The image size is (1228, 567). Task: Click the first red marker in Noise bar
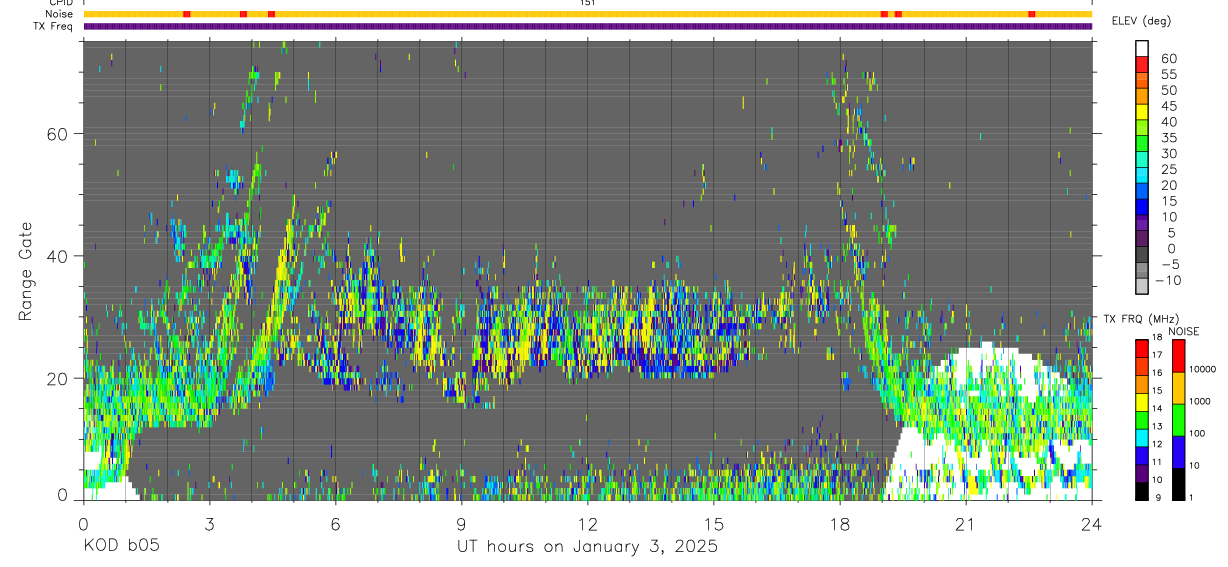(187, 14)
